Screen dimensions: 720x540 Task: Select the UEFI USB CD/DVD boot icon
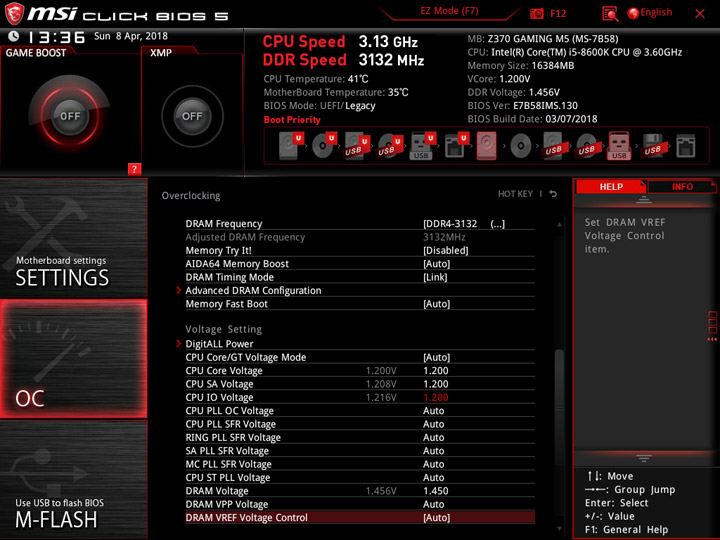click(x=390, y=146)
